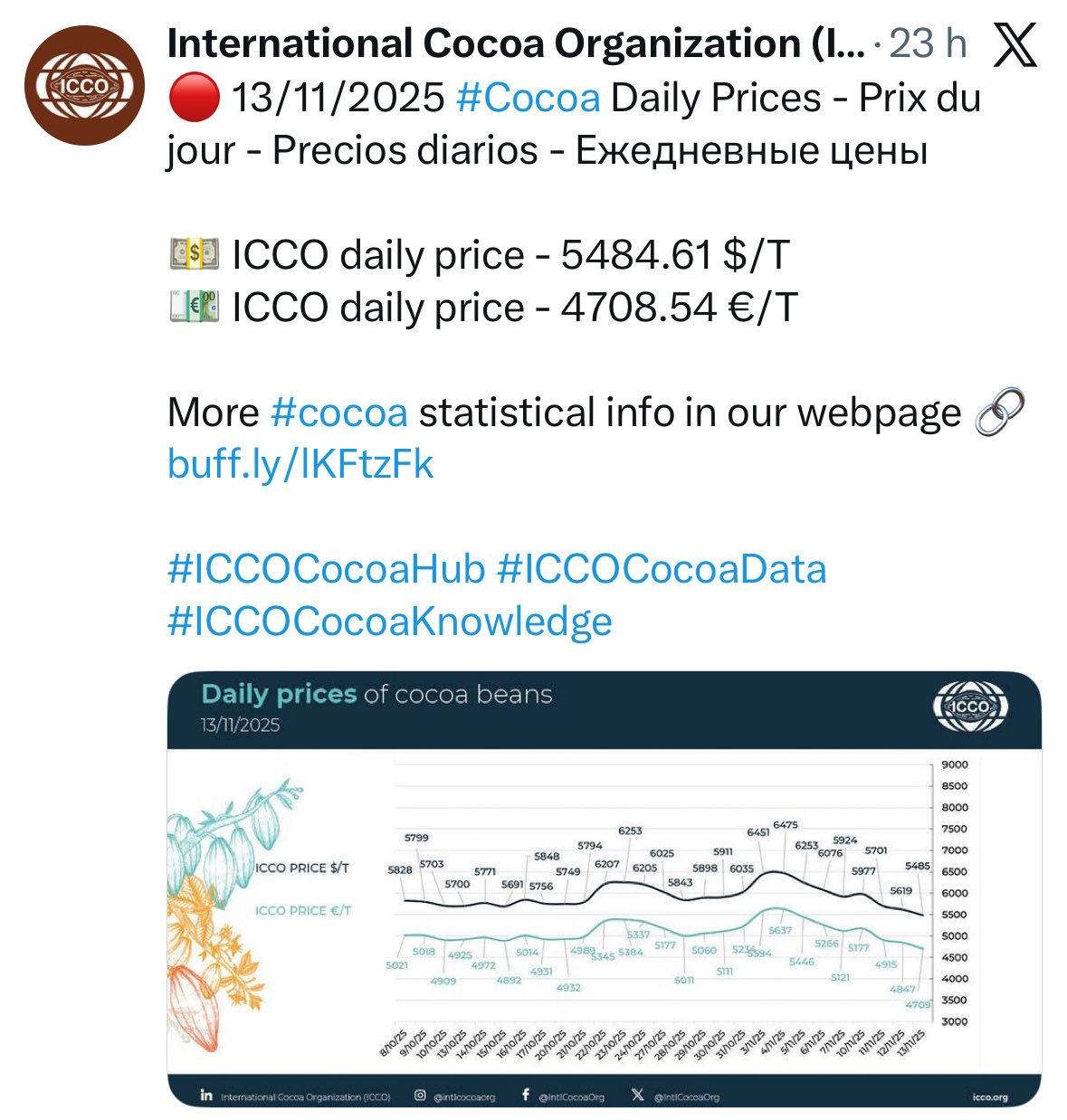Open the #Cocoa hashtag in first line
This screenshot has height=1120, width=1067.
(529, 98)
